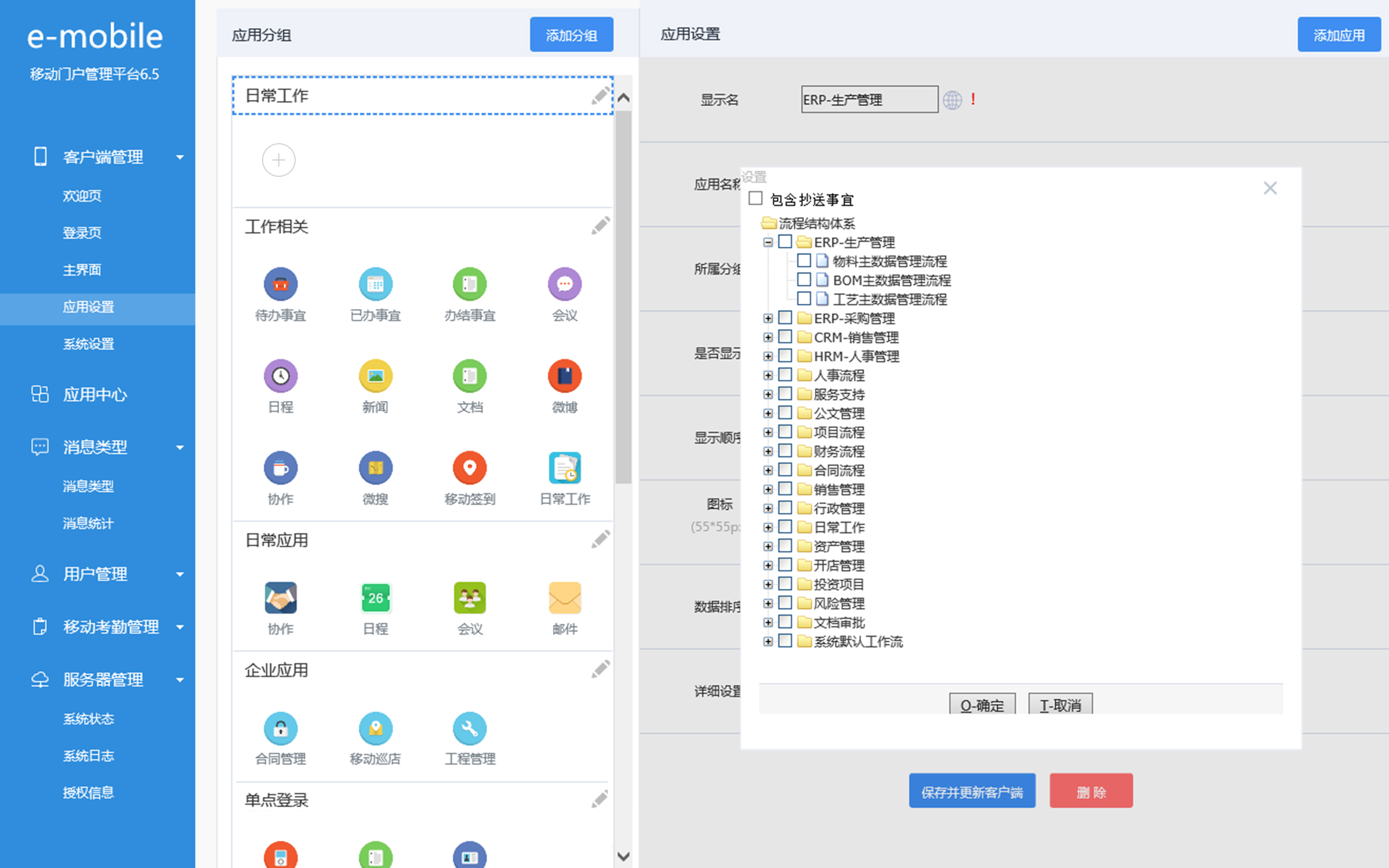Select the 移动签到 location icon
This screenshot has height=868, width=1389.
pos(469,468)
